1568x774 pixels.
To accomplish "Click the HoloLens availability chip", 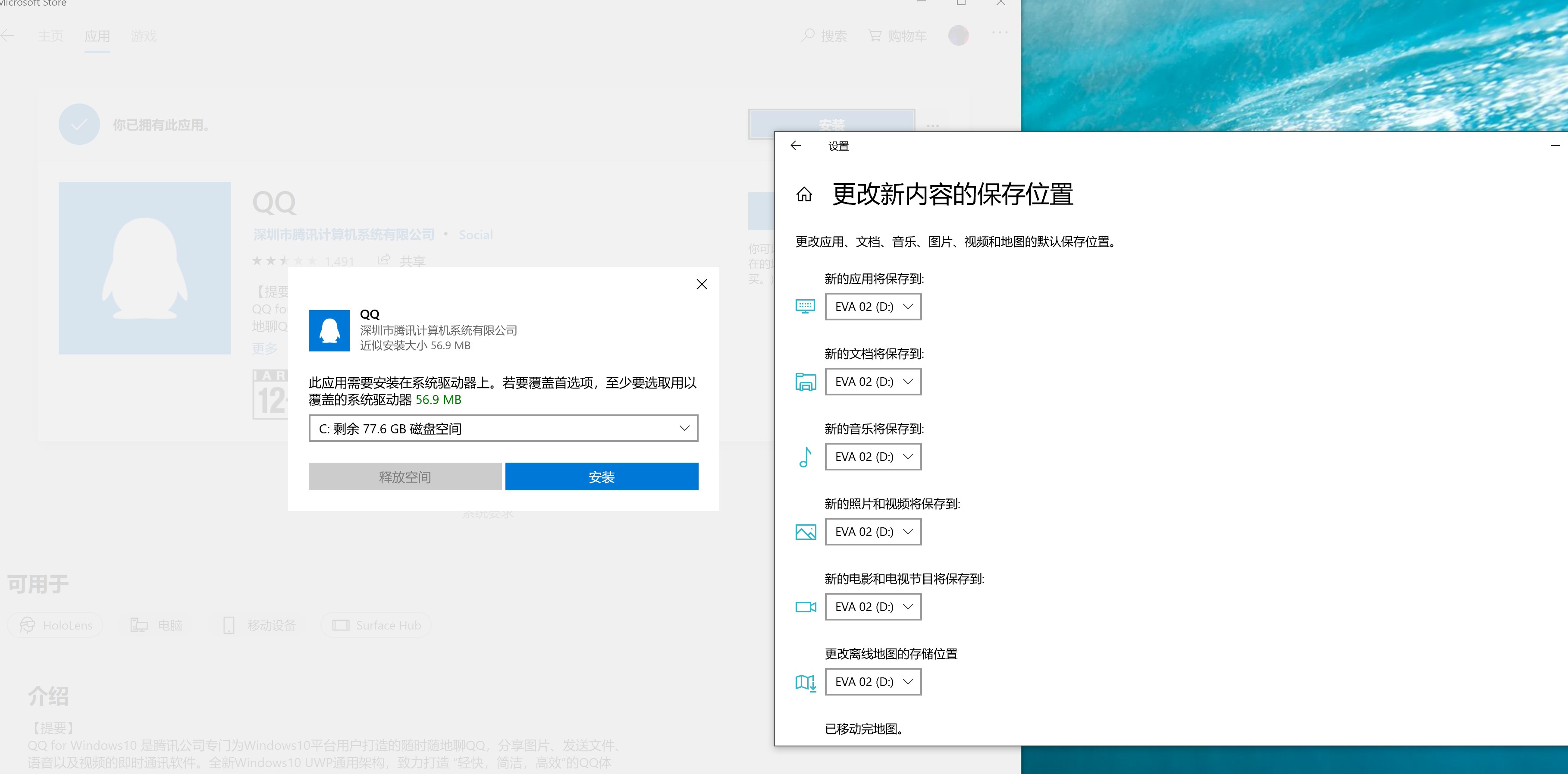I will point(55,625).
